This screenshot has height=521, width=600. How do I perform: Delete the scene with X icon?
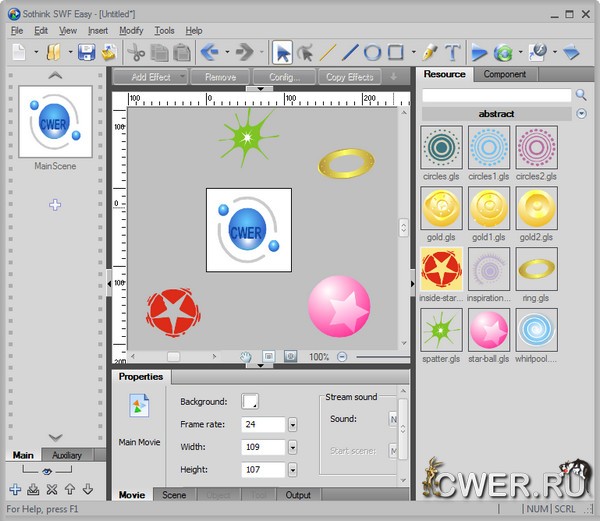click(x=51, y=489)
